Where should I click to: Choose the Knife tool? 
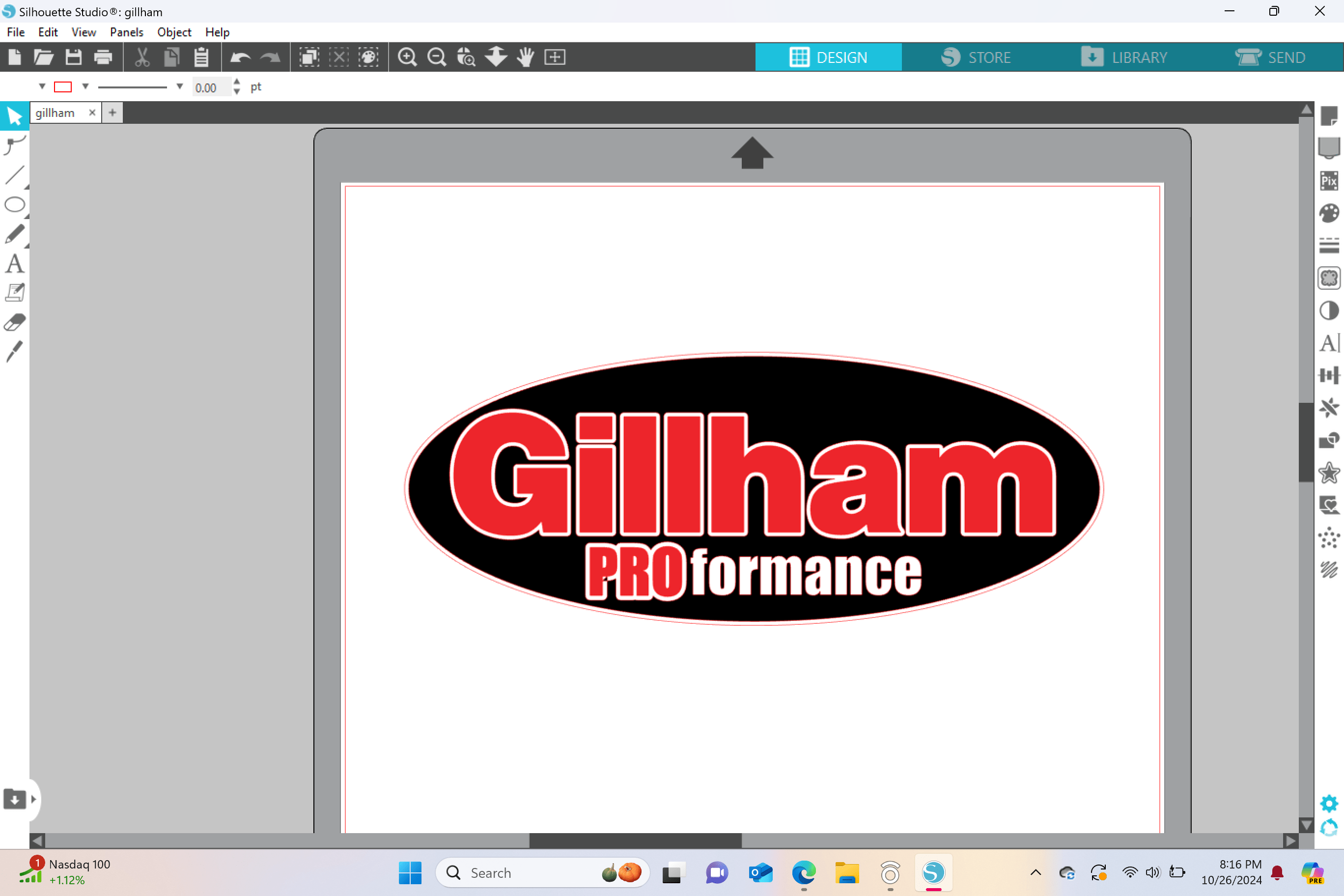[14, 351]
